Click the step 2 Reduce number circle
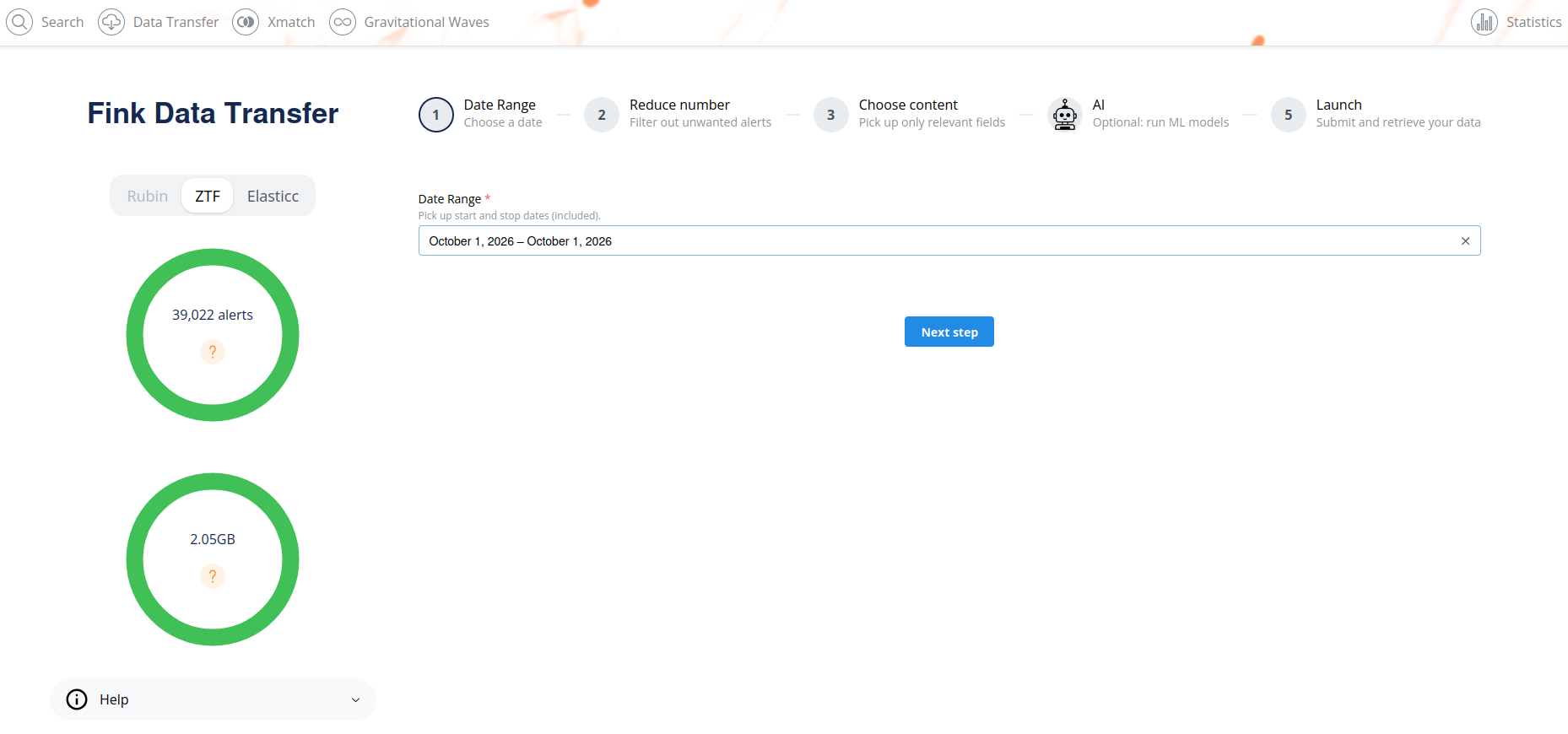Image resolution: width=1568 pixels, height=734 pixels. [x=602, y=115]
